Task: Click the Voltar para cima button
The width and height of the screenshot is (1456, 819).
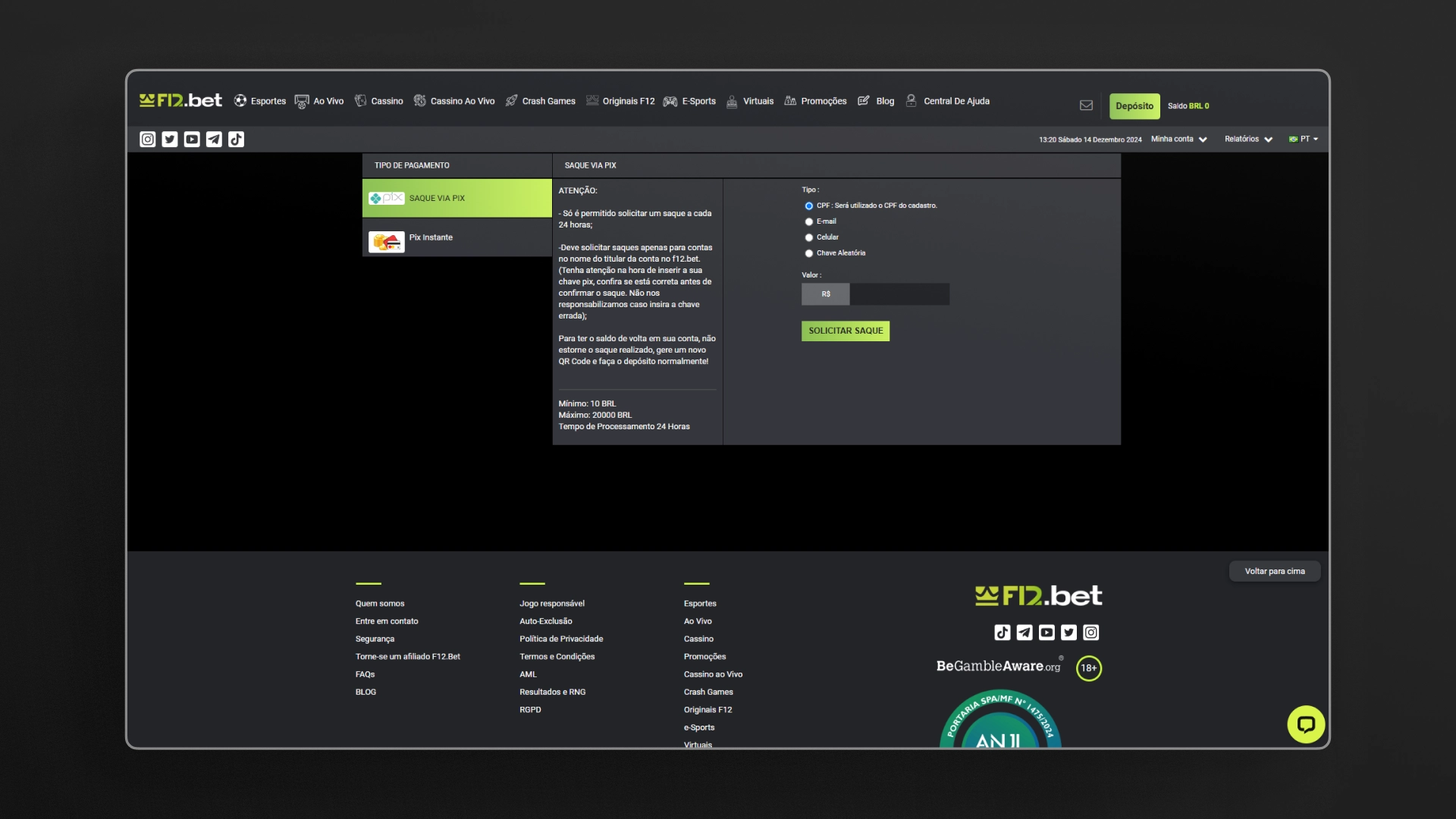Action: (x=1274, y=571)
